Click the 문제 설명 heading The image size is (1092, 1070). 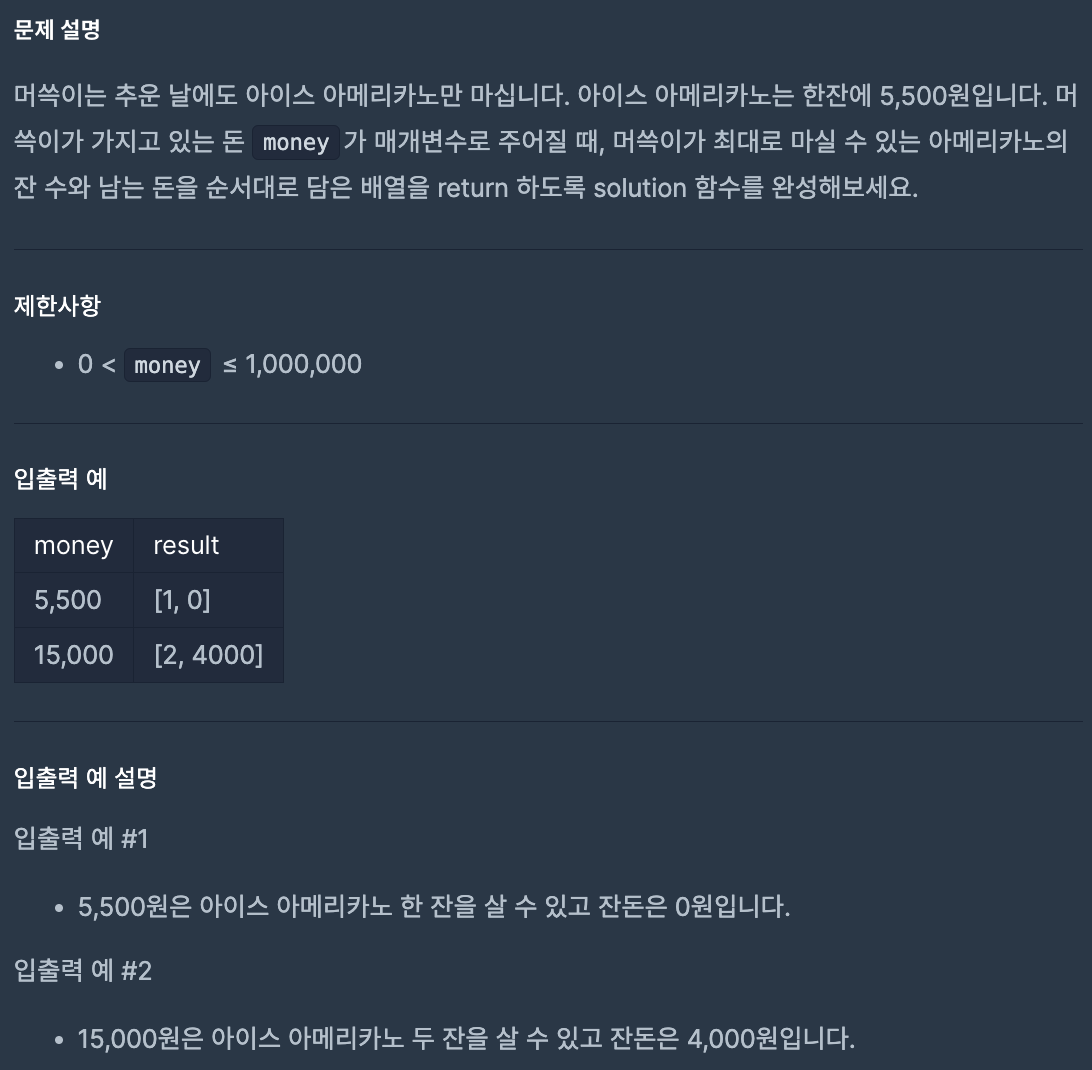click(57, 30)
